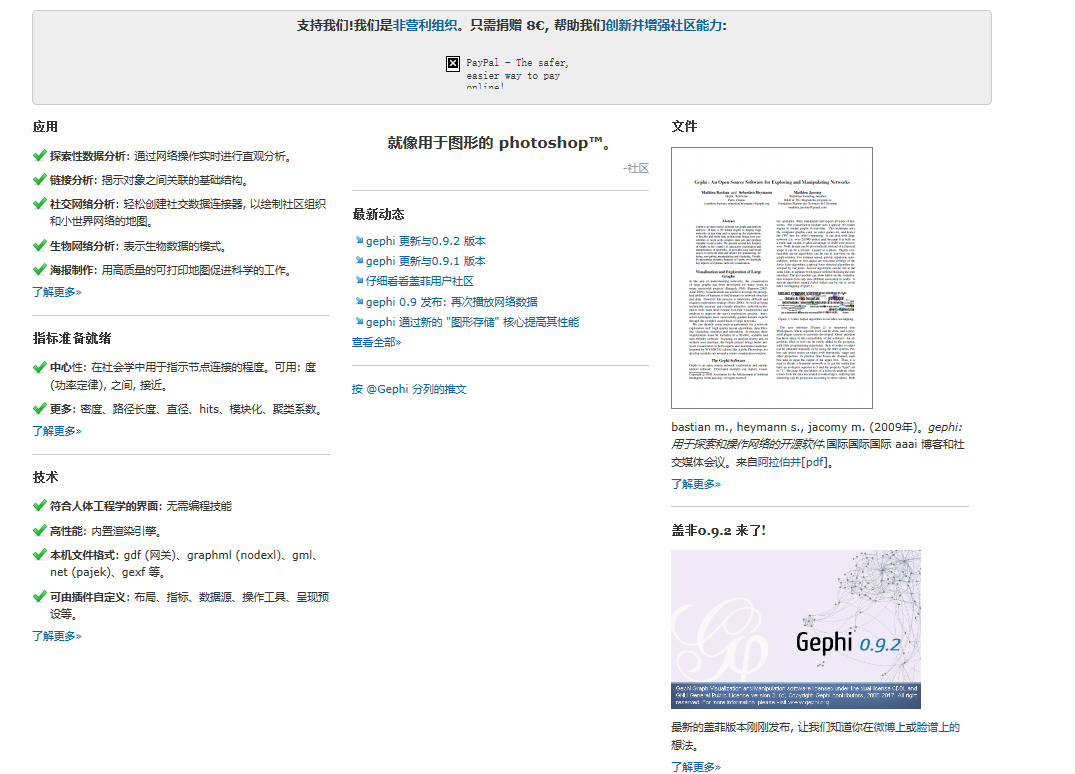
Task: Click the 盖非0.9.2 来了! heading
Action: pos(718,530)
